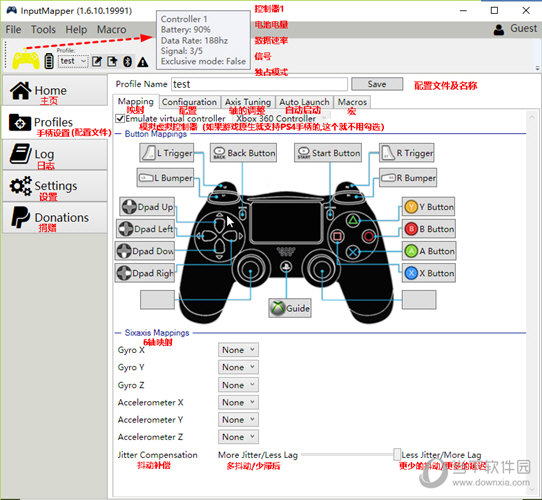Click the green A Button mapping
The height and width of the screenshot is (500, 542).
[x=429, y=251]
